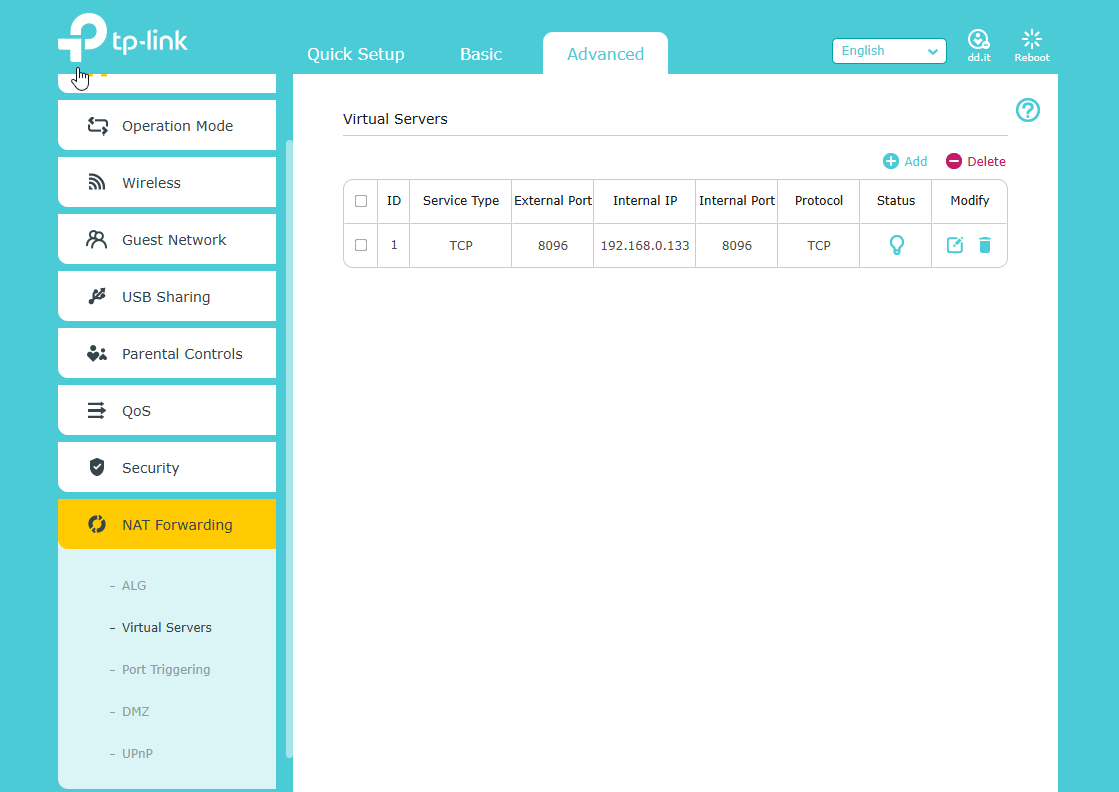Toggle the status light bulb for entry 1
Screen dimensions: 1119x792
(x=896, y=245)
